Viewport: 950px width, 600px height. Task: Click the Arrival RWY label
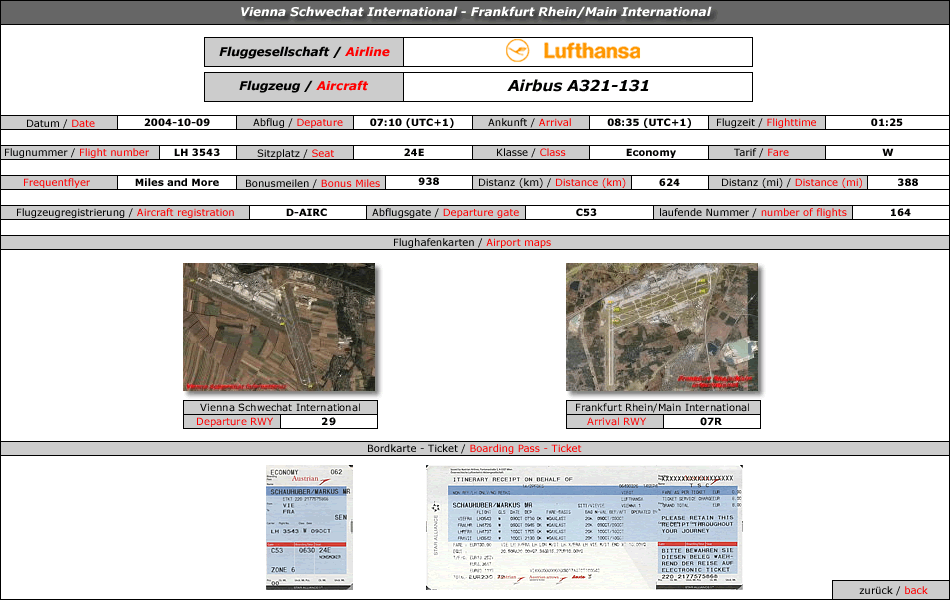pyautogui.click(x=615, y=421)
